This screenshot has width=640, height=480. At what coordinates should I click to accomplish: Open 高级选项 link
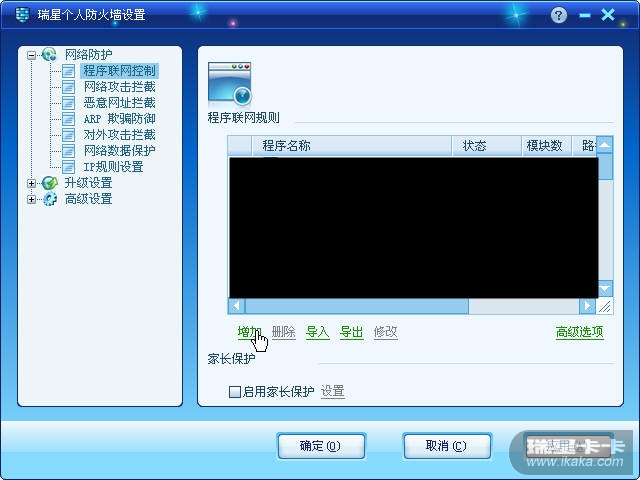(x=580, y=332)
